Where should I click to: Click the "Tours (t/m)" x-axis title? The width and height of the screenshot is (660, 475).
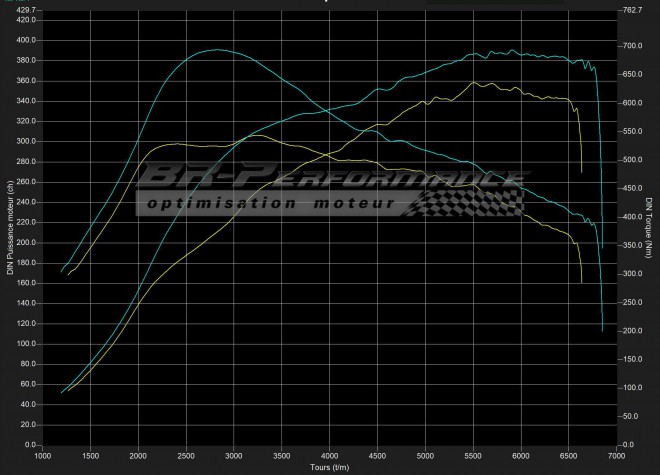point(331,467)
